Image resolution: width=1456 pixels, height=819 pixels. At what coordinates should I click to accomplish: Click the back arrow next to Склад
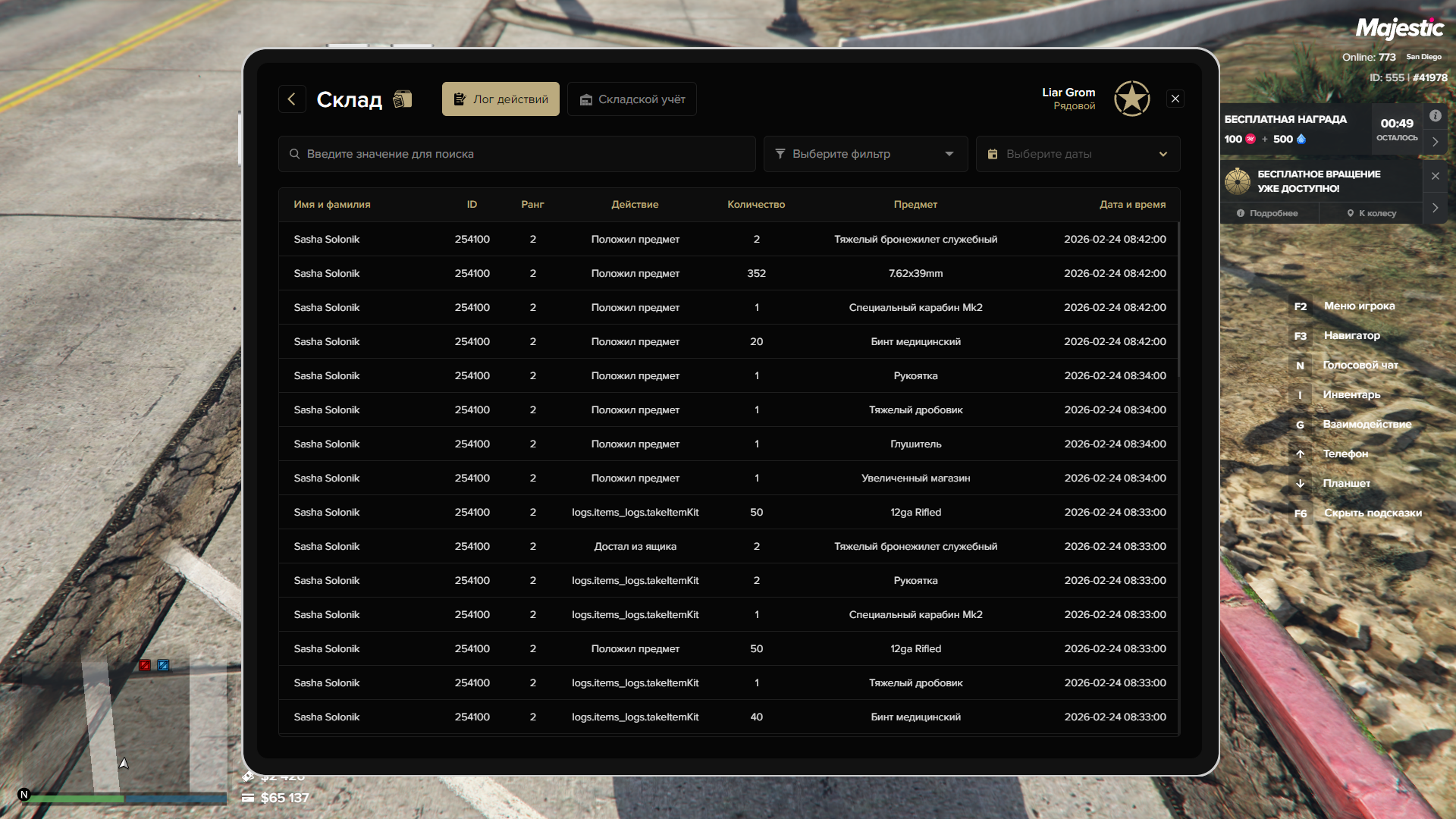(x=292, y=99)
